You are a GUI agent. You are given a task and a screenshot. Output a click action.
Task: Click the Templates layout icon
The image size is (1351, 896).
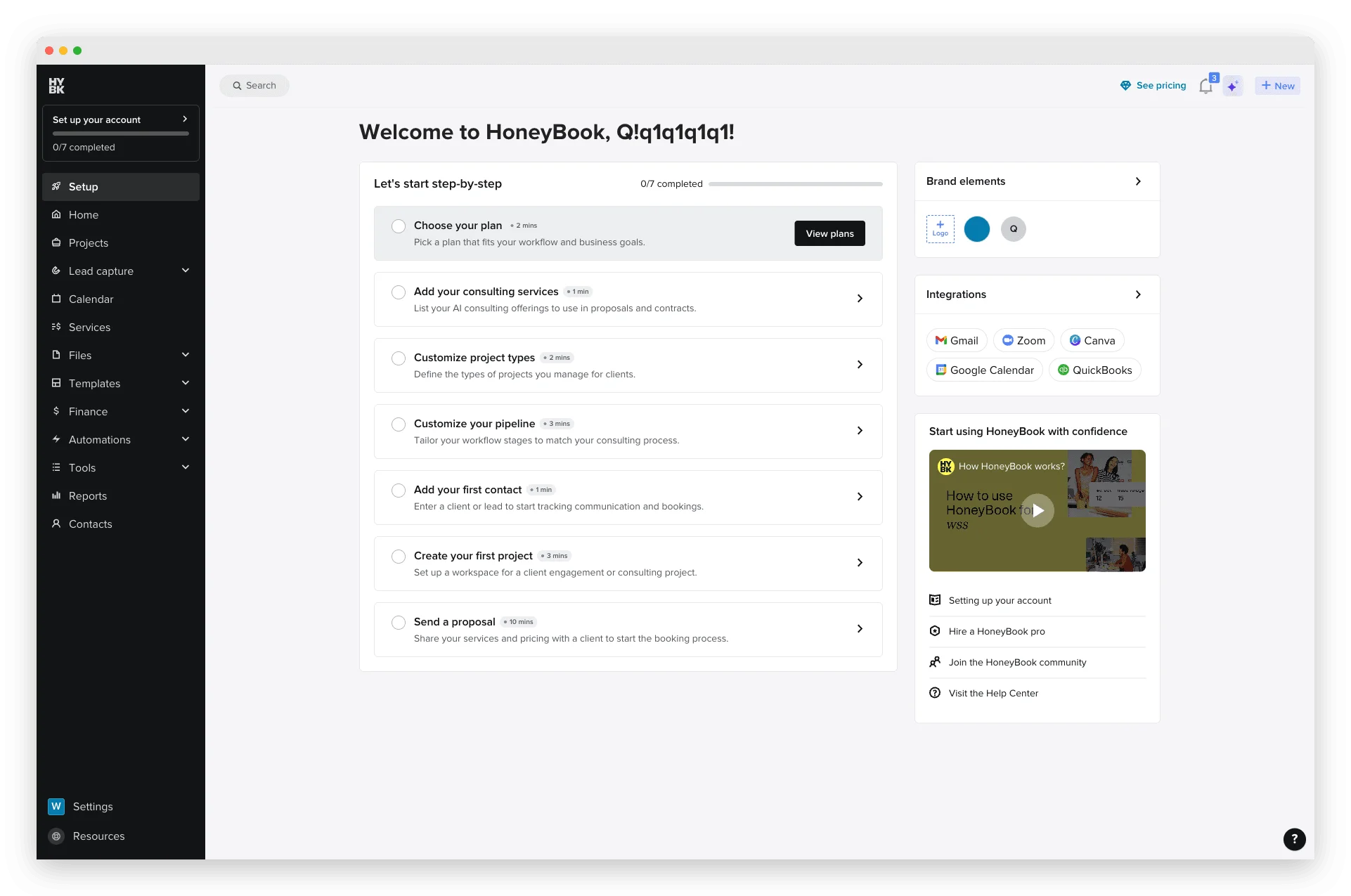pos(56,383)
